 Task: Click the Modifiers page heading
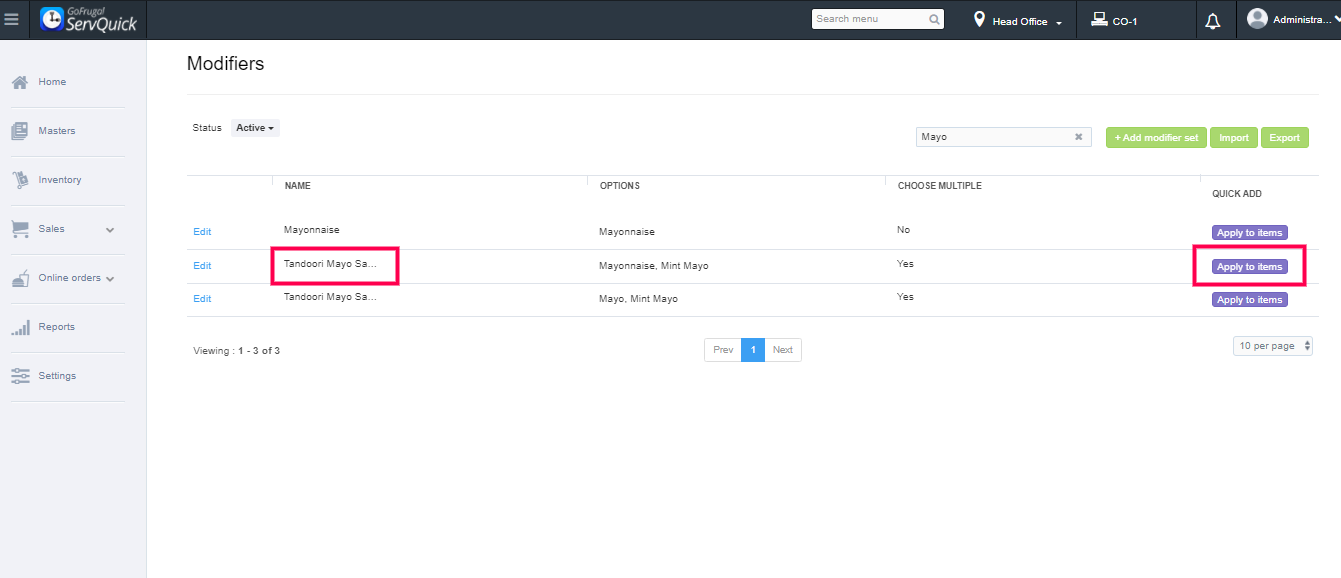[x=225, y=64]
